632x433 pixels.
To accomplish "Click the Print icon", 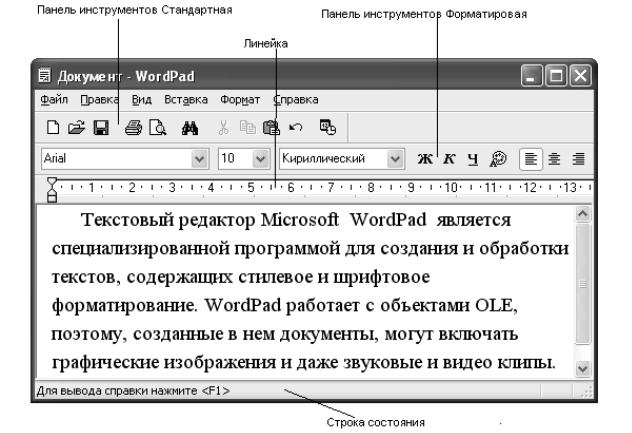I will [x=133, y=127].
